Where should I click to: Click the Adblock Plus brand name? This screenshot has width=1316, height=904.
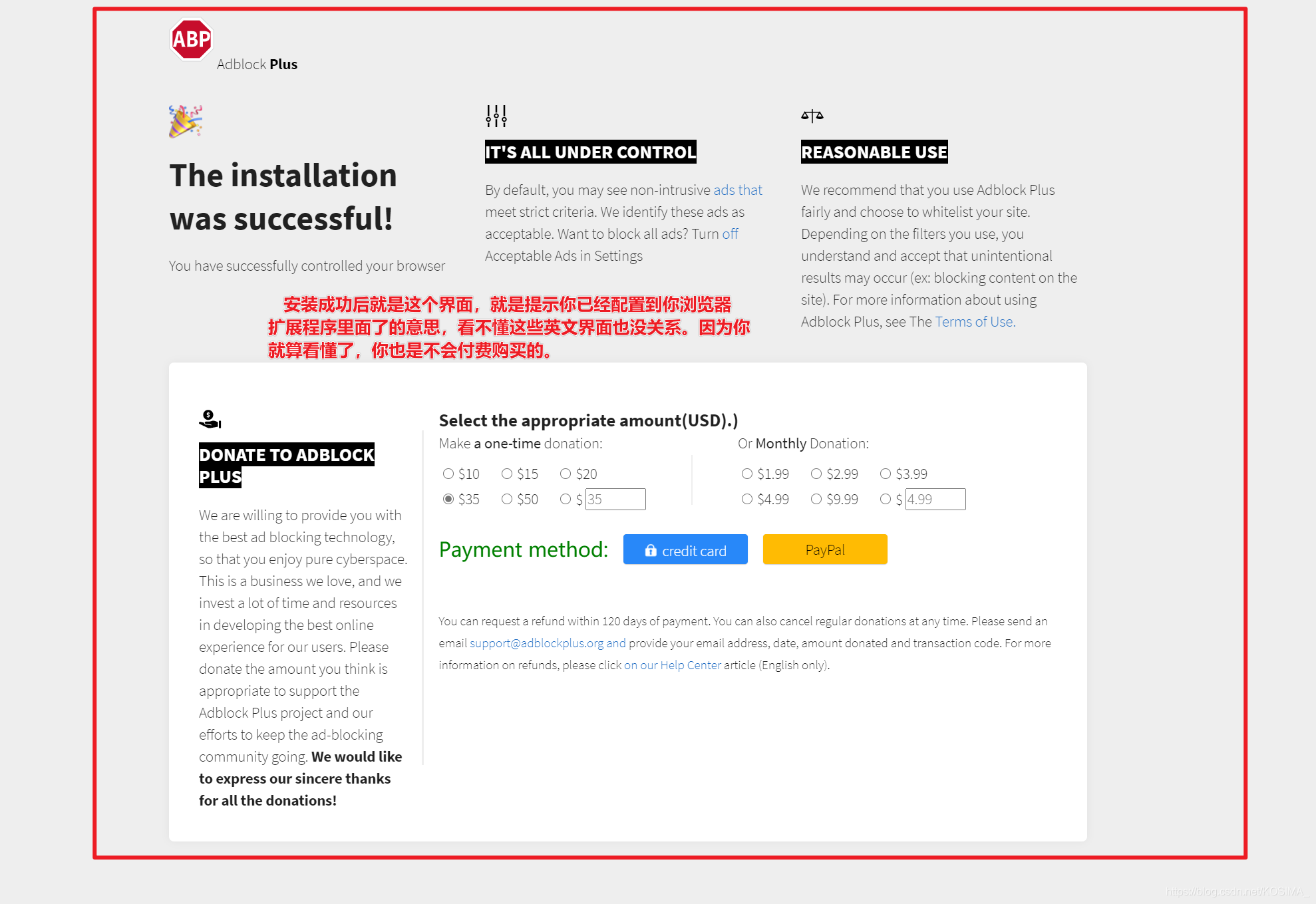[257, 65]
